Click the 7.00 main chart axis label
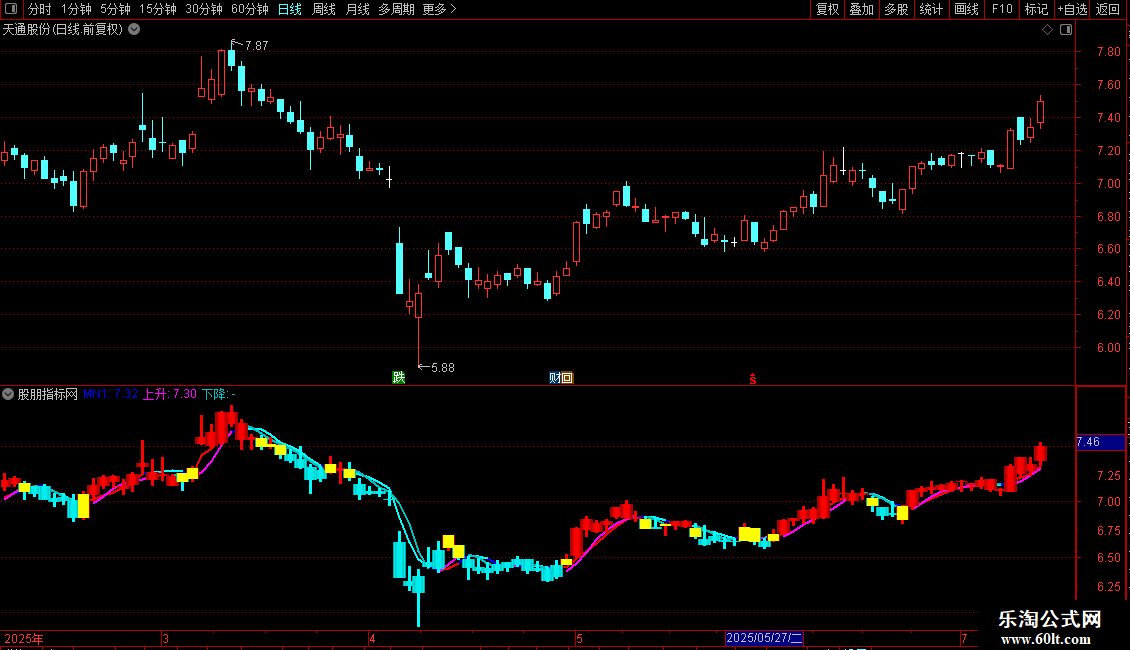This screenshot has width=1130, height=650. (x=1108, y=184)
